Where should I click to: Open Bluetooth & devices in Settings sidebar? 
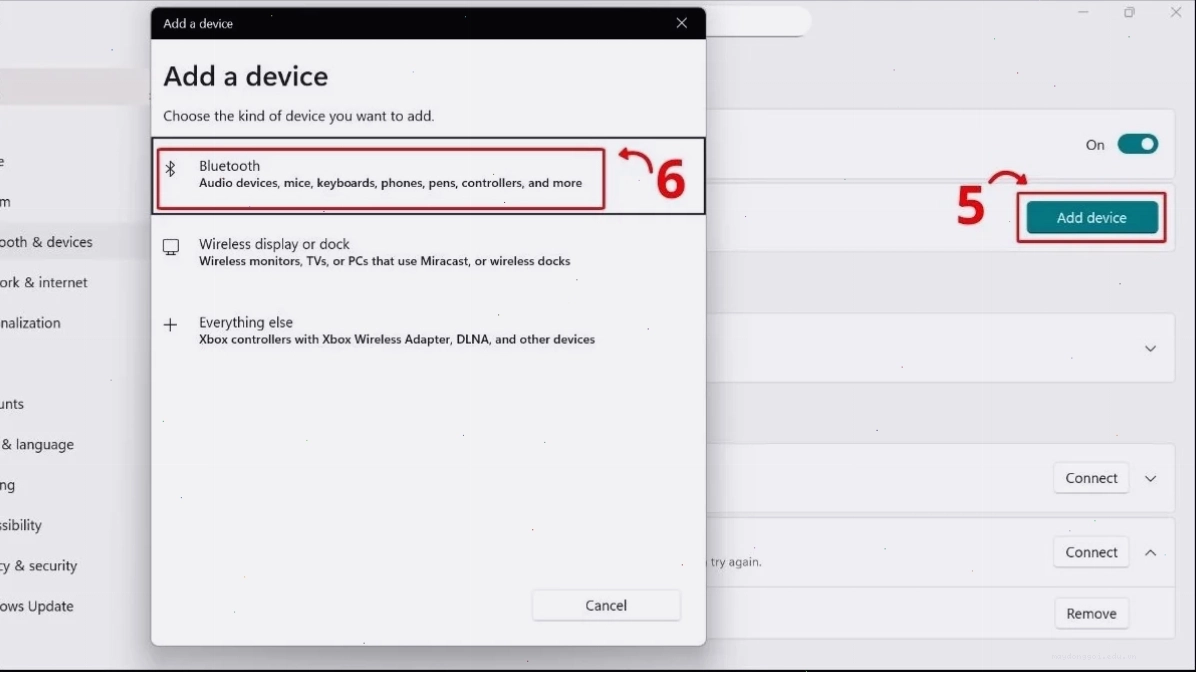[74, 242]
